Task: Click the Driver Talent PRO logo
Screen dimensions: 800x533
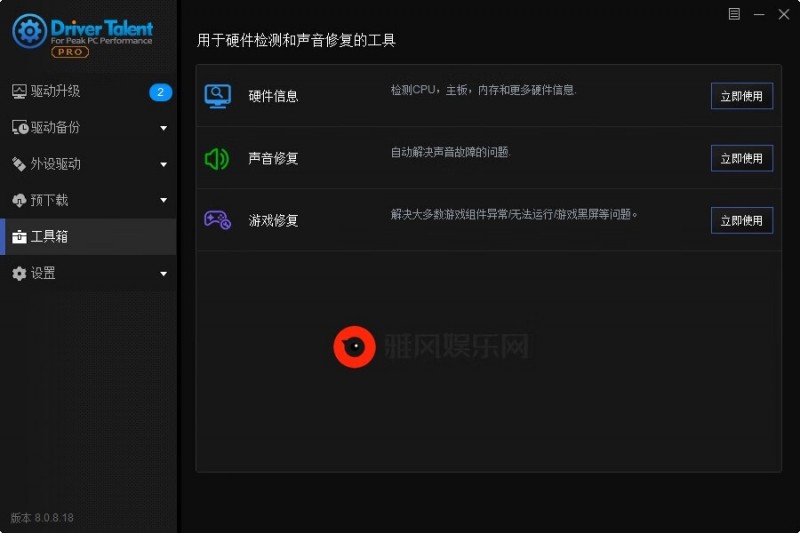Action: (83, 35)
